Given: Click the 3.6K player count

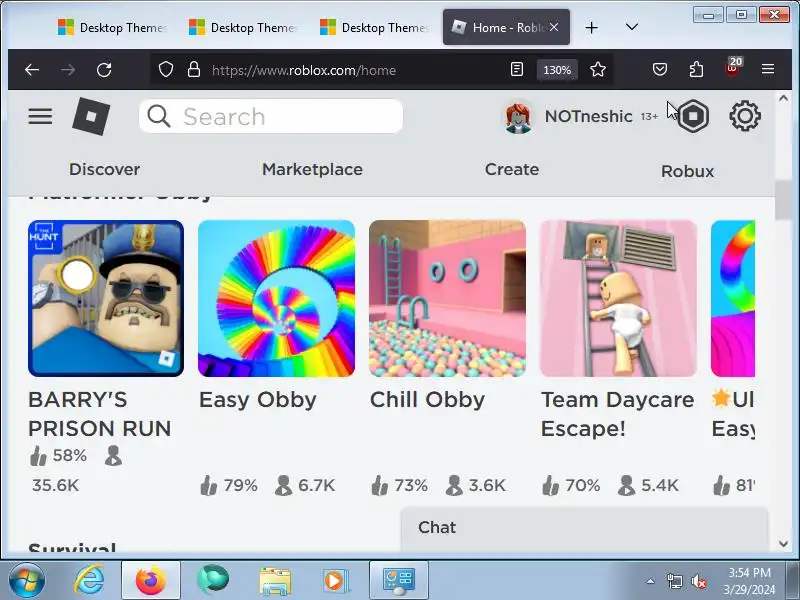Looking at the screenshot, I should (476, 485).
